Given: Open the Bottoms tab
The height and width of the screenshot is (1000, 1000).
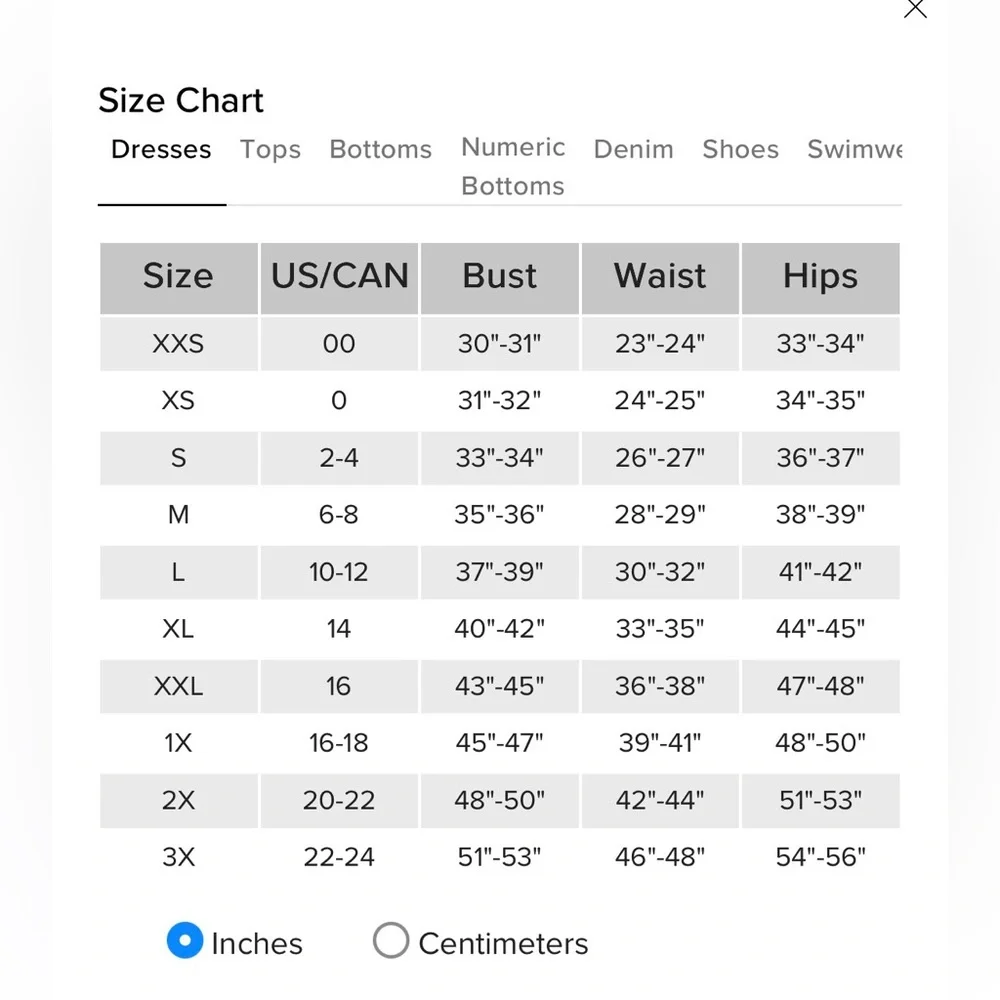Looking at the screenshot, I should (381, 149).
